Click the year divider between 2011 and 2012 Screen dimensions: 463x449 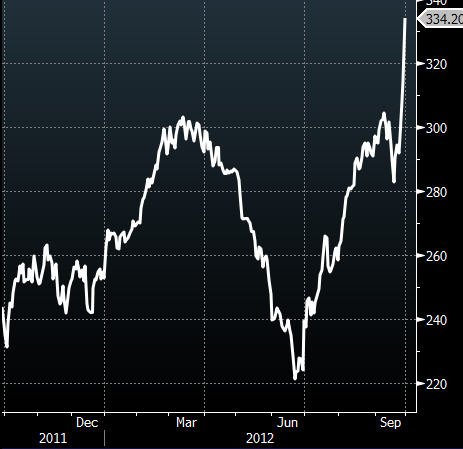[x=104, y=438]
